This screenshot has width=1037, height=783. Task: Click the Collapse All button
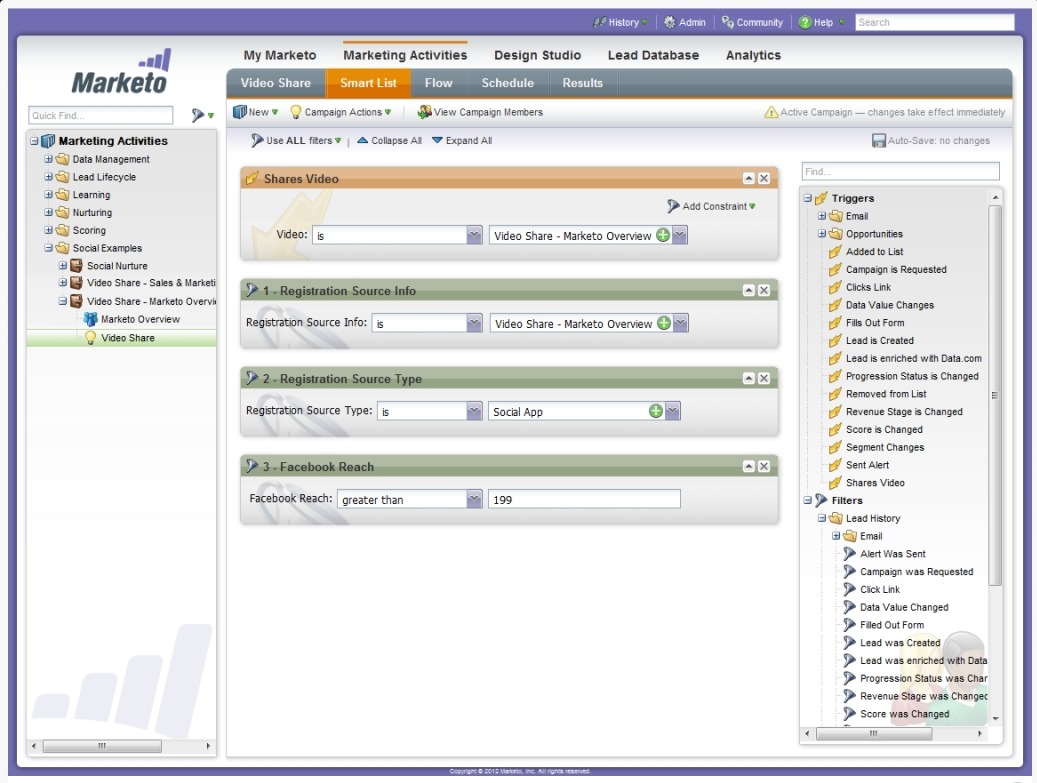point(389,141)
